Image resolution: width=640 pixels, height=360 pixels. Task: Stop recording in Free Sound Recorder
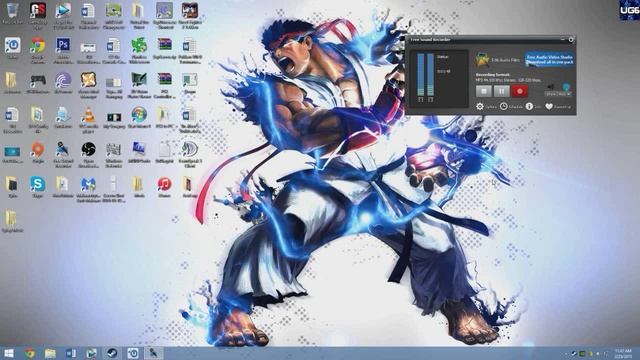point(484,91)
